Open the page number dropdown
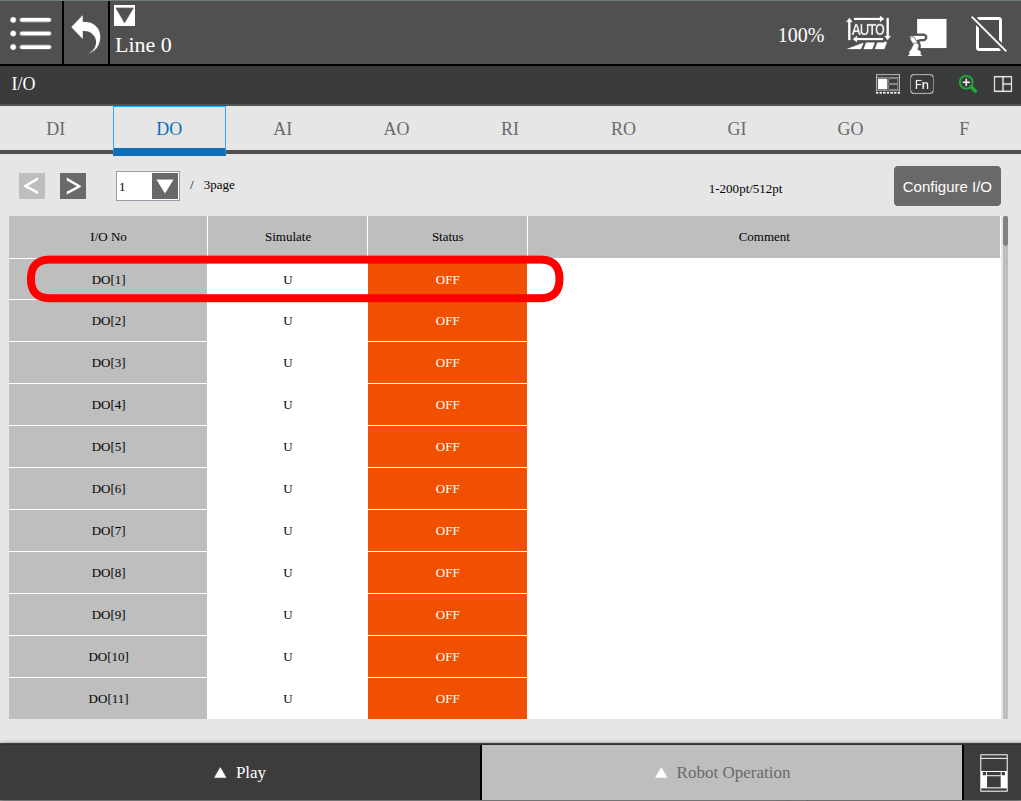Image resolution: width=1021 pixels, height=801 pixels. (x=164, y=186)
